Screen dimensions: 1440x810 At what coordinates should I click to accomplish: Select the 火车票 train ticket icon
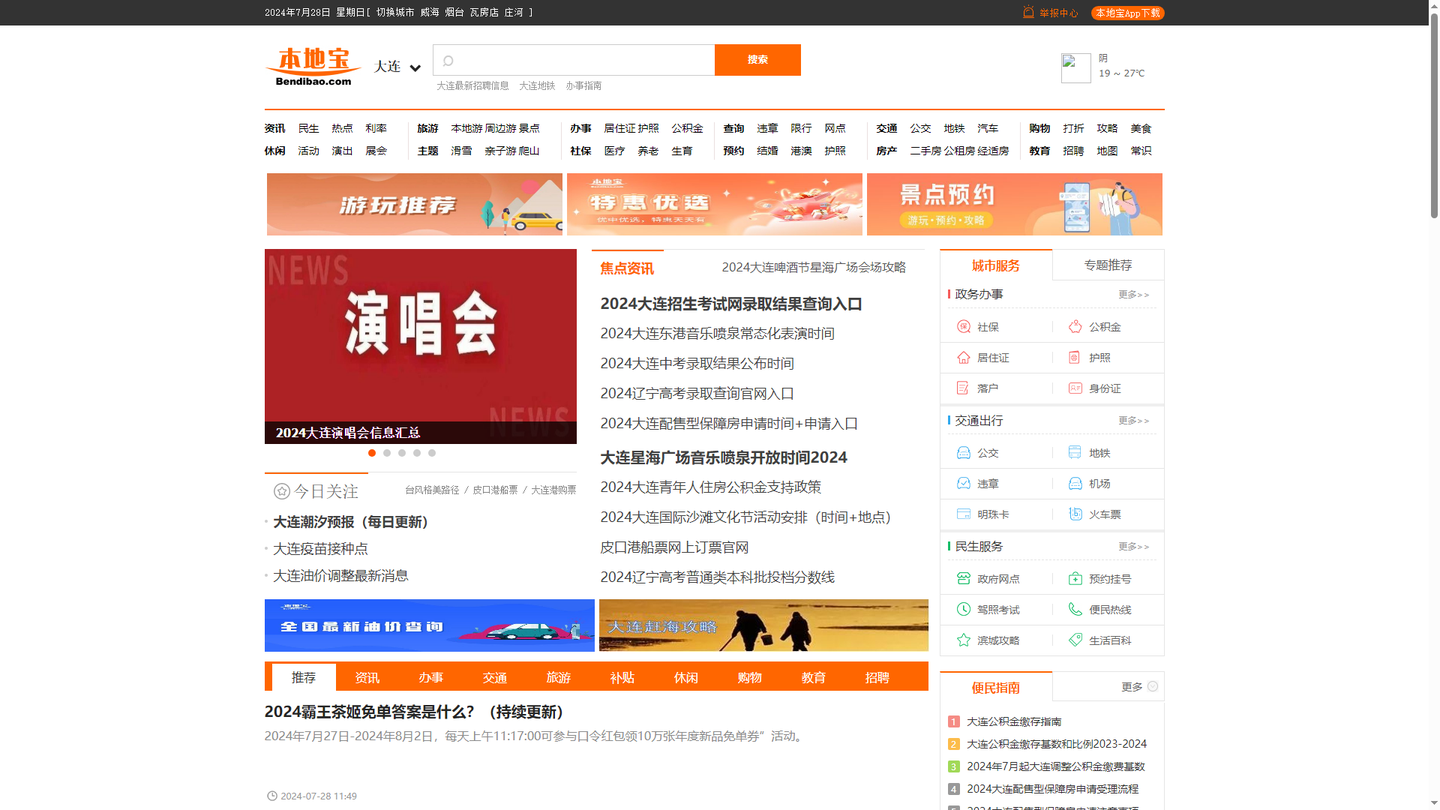tap(1075, 514)
